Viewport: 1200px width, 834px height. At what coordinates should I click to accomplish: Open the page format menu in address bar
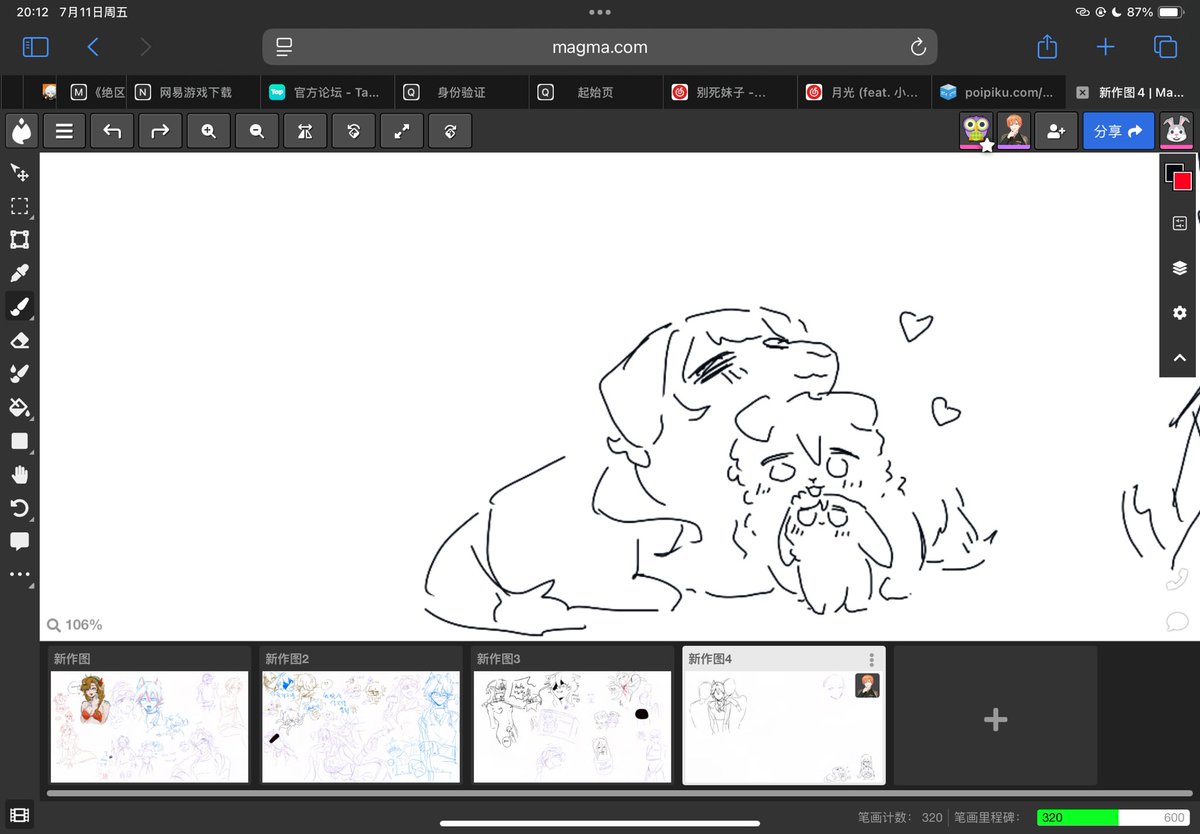284,47
